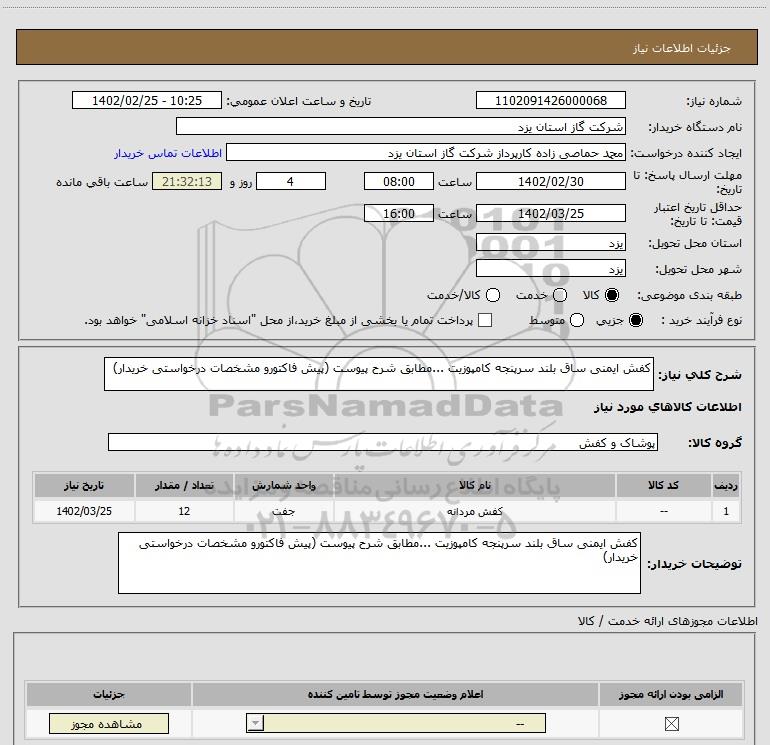Click the announcement date field 1402/02/25 - 10:25

coord(147,100)
